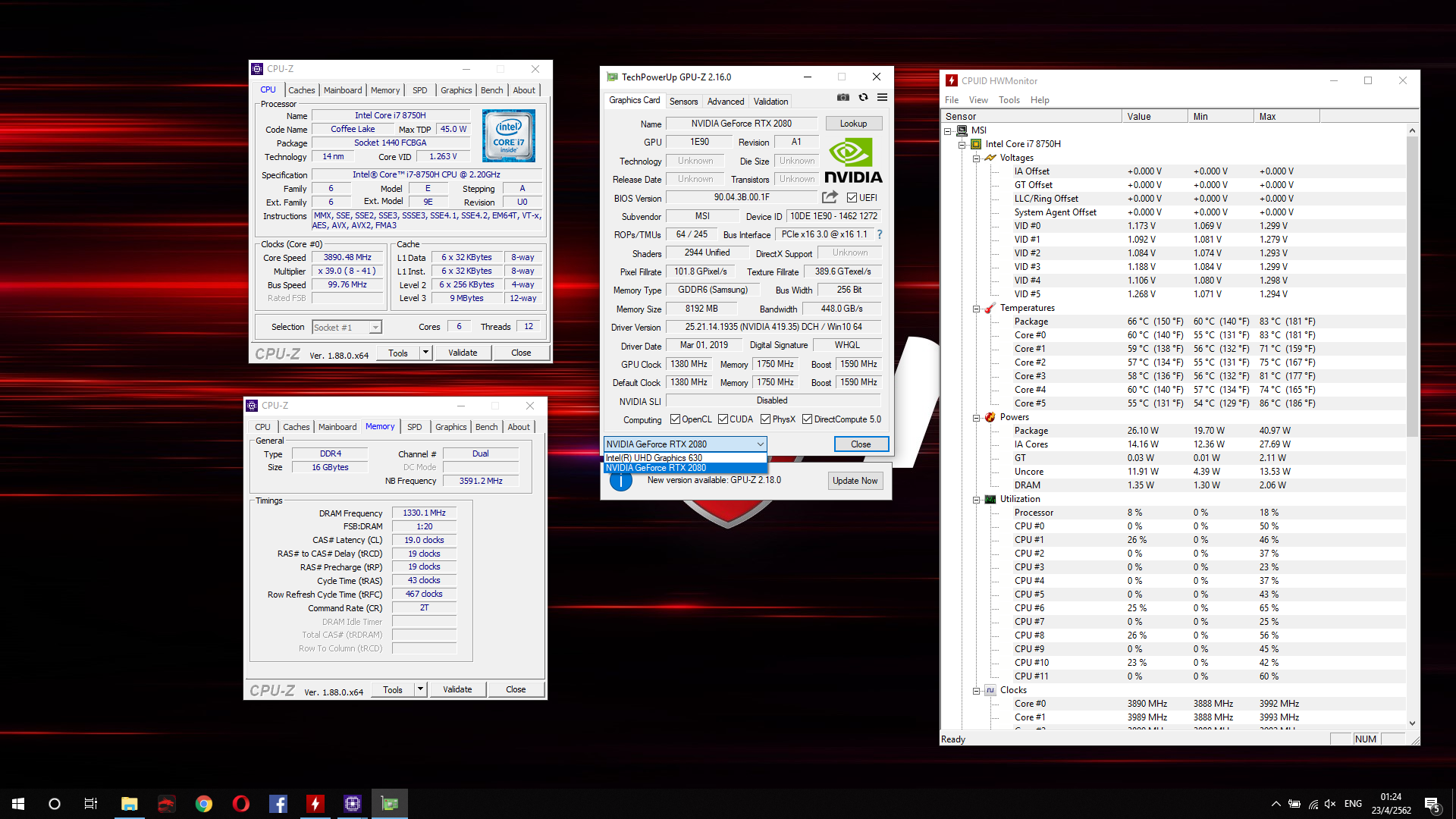Click Update Now button

(x=855, y=481)
